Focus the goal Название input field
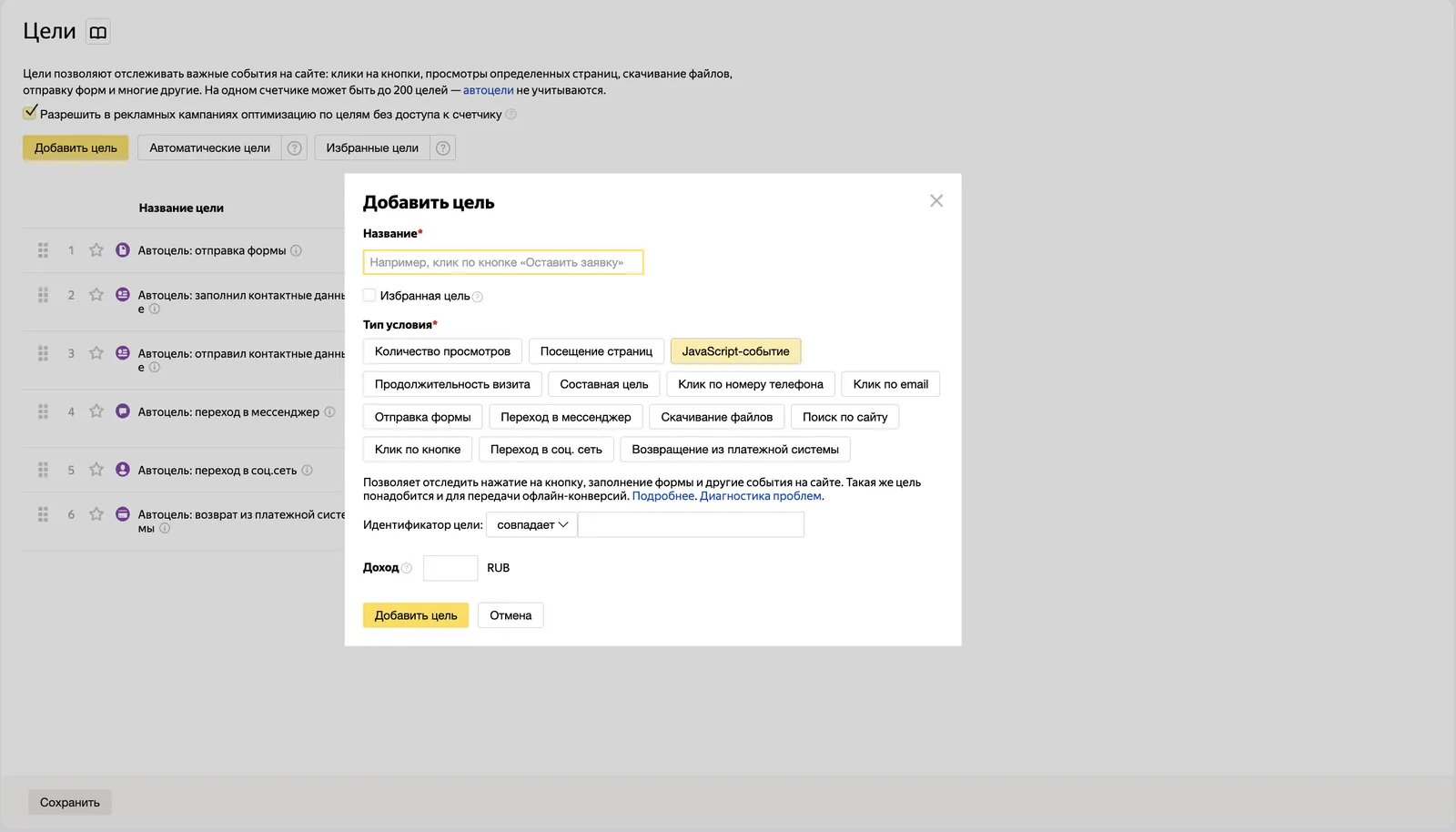 tap(503, 262)
